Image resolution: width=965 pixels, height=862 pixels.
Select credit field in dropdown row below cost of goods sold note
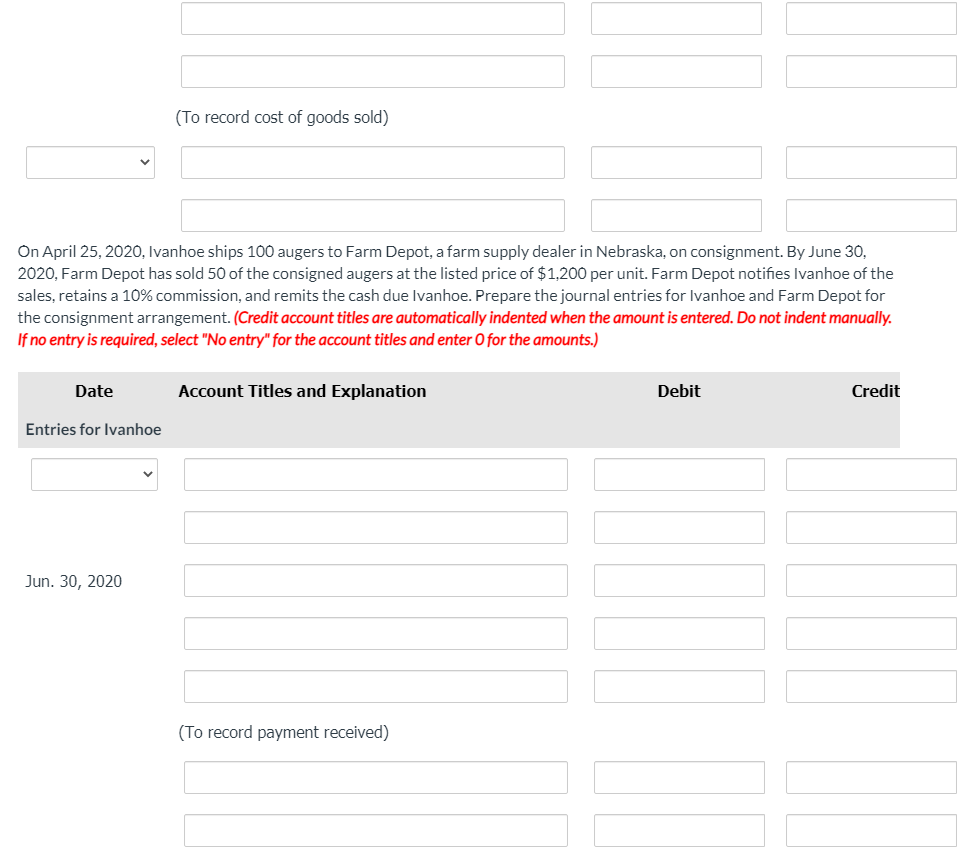[x=871, y=162]
